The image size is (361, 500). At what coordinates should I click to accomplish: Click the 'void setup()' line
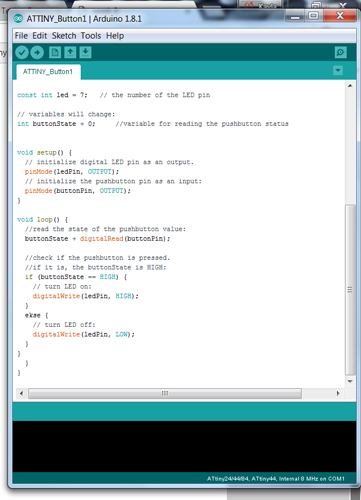point(44,153)
